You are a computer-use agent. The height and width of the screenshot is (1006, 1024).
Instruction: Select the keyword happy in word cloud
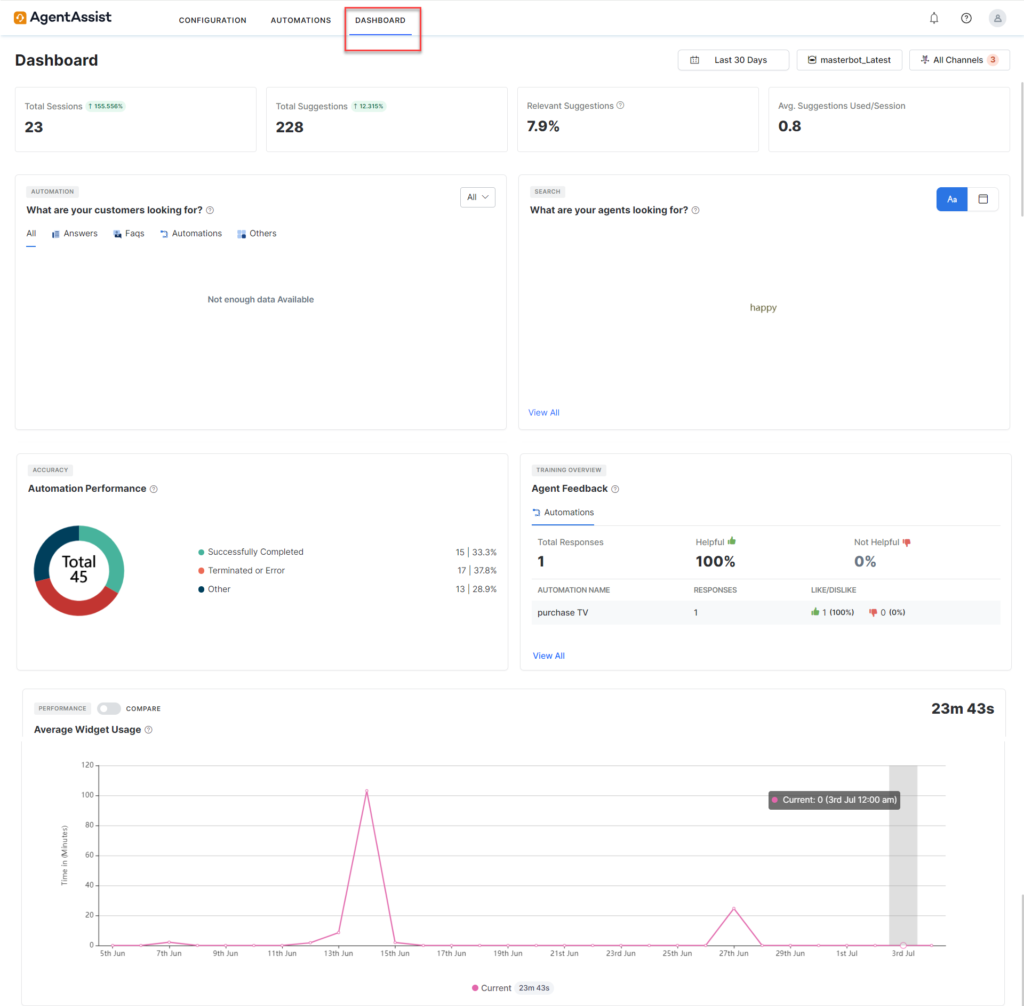click(763, 307)
